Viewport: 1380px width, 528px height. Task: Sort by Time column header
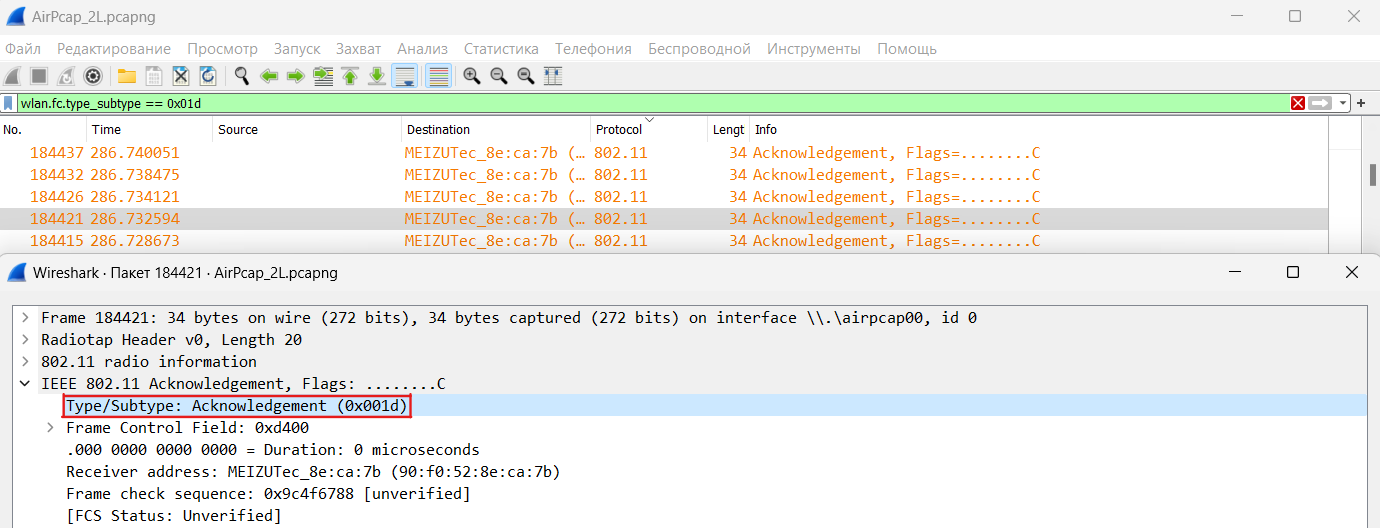[150, 130]
